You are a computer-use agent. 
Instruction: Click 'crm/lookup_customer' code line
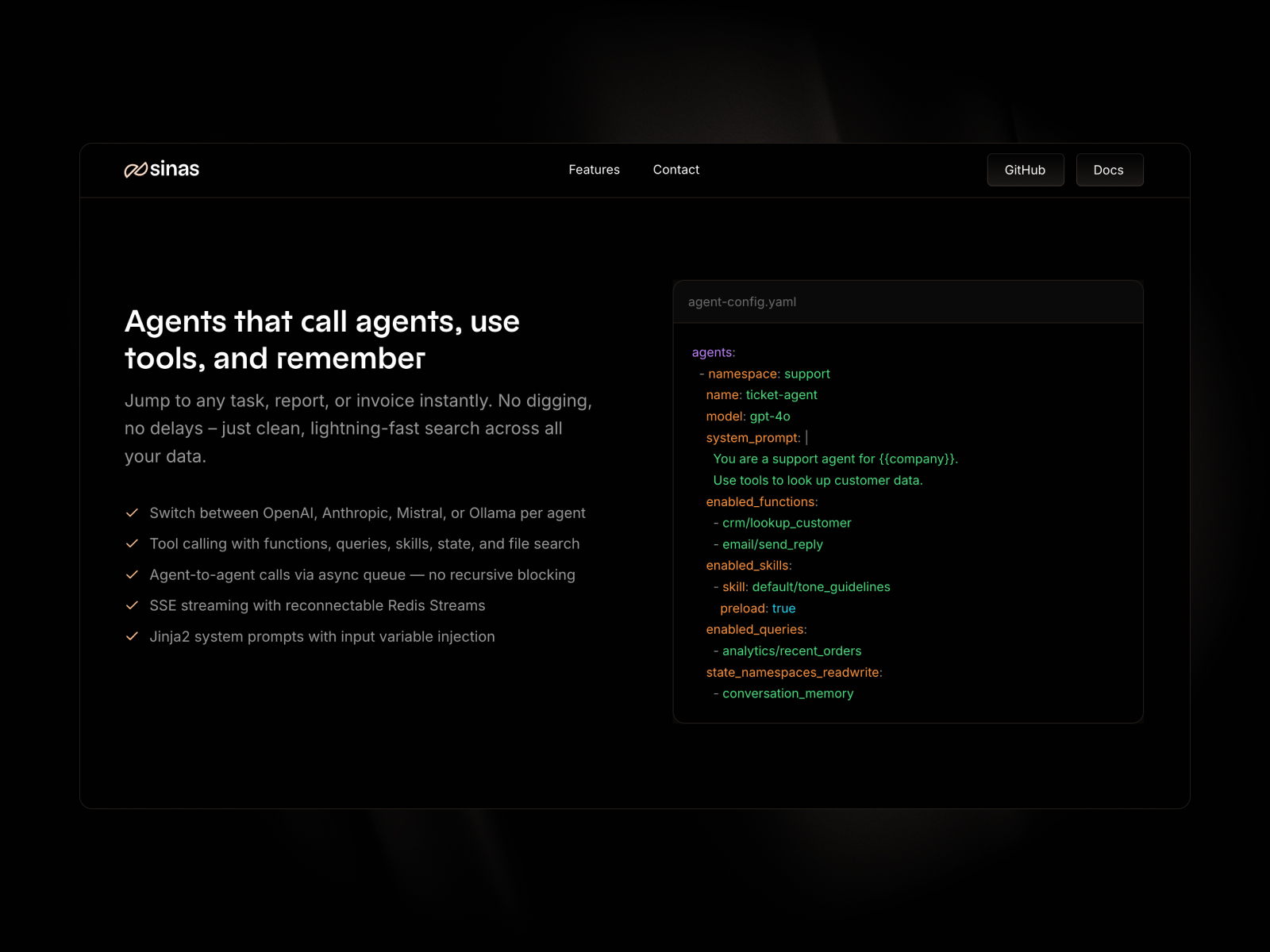click(x=783, y=524)
